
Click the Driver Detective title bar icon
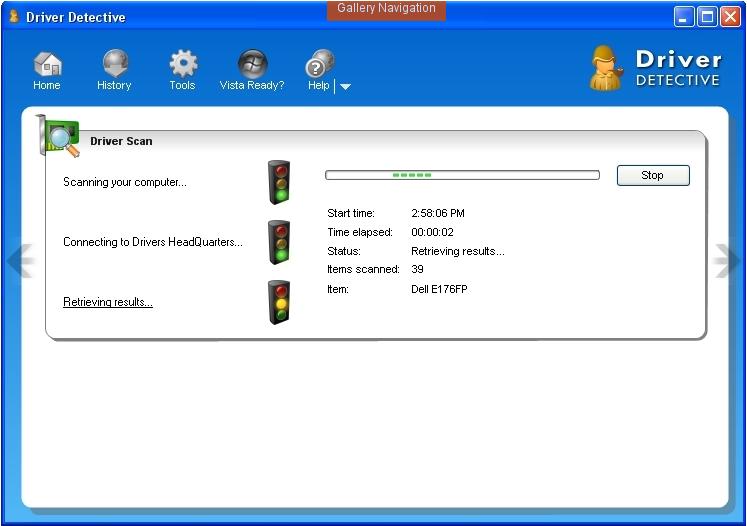14,17
